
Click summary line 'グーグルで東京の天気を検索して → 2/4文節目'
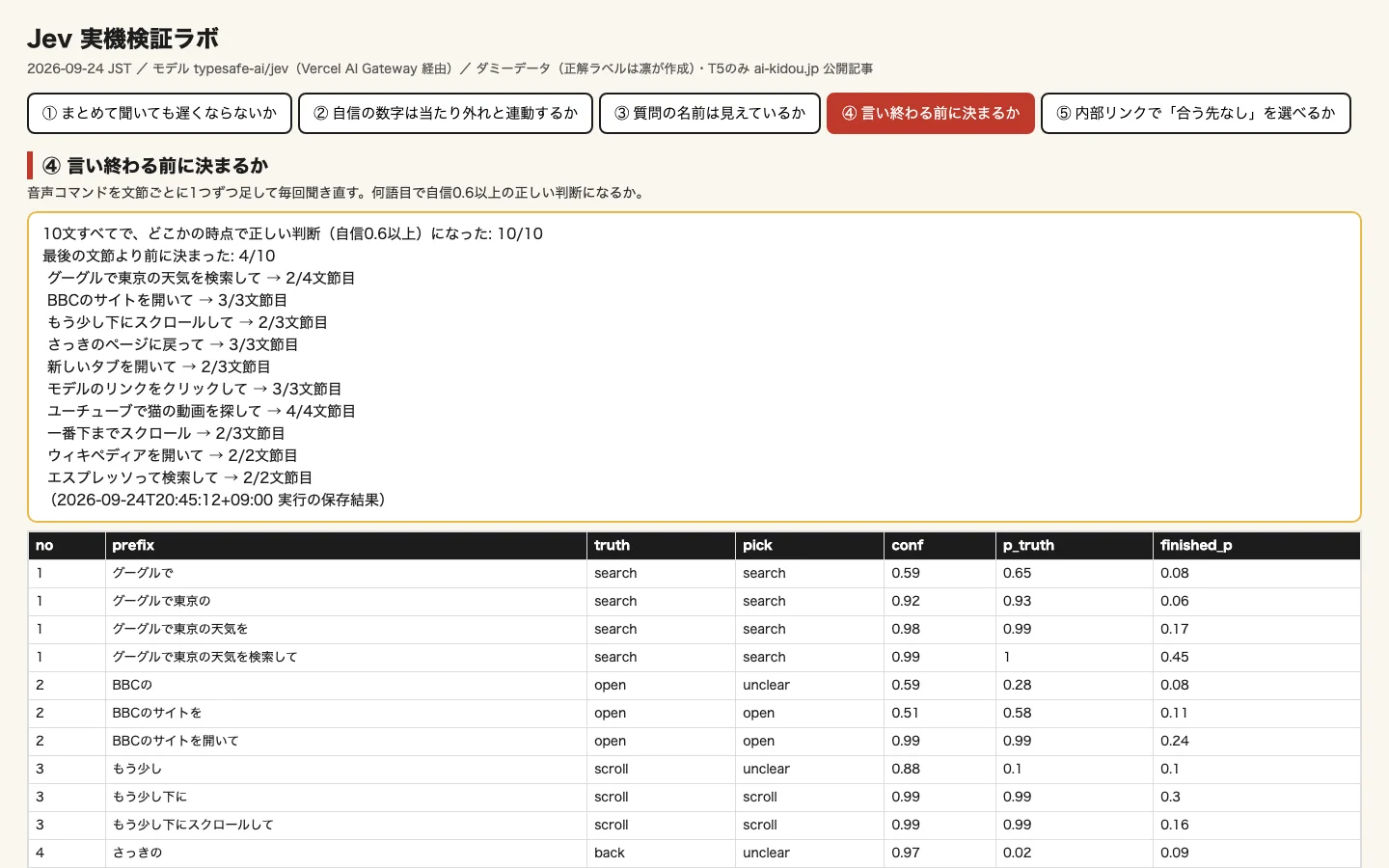[x=201, y=278]
